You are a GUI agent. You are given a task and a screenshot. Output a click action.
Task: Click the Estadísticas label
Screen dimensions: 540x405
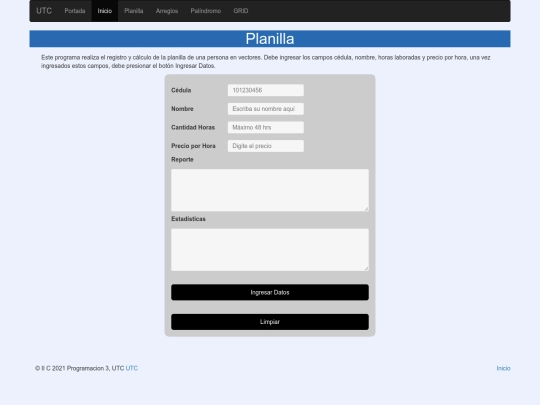(x=188, y=219)
